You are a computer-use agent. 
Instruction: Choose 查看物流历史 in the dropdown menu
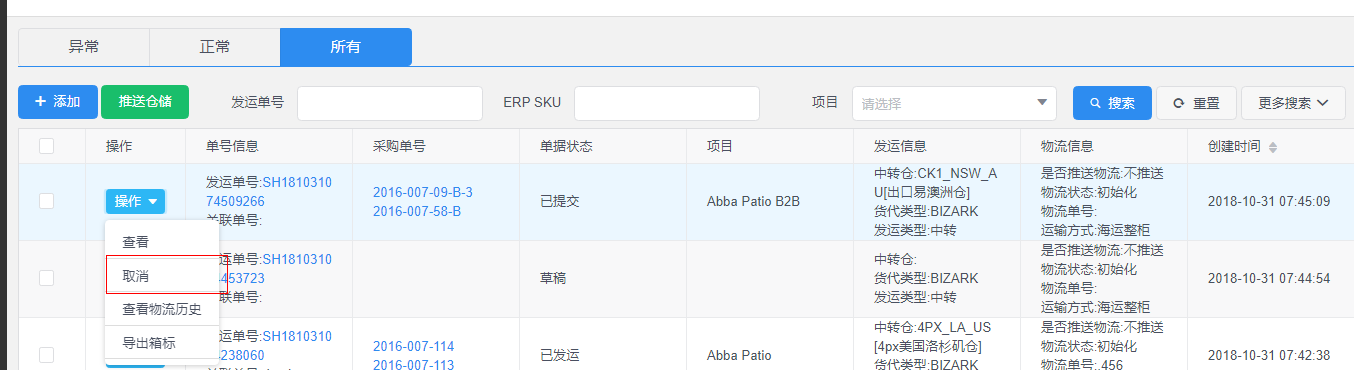162,309
